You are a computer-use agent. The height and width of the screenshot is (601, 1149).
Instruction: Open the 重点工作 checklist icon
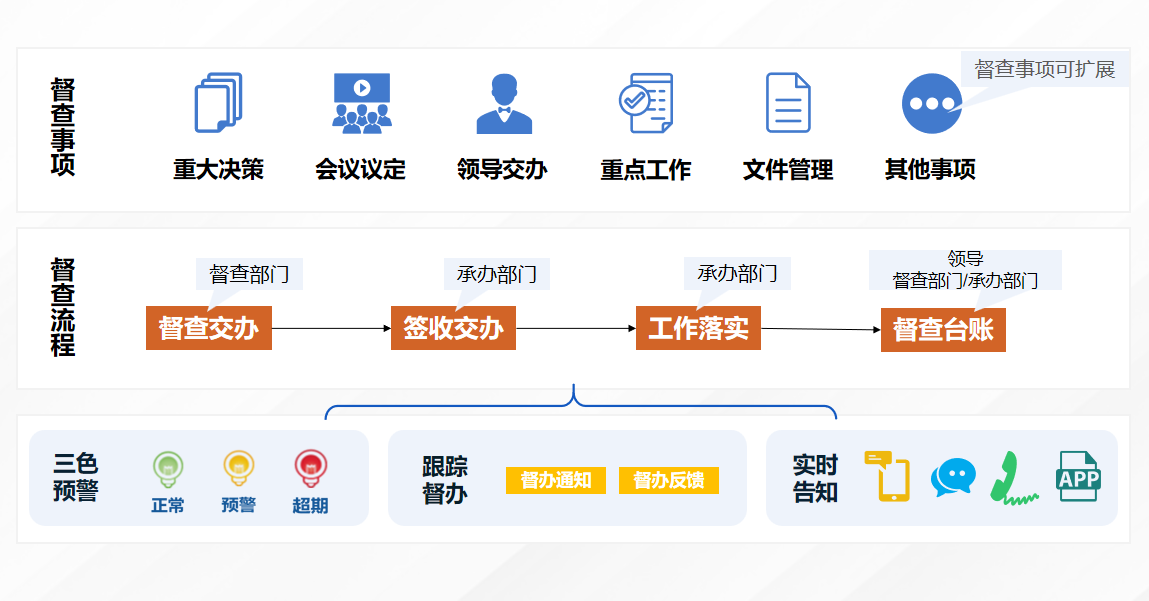[645, 103]
